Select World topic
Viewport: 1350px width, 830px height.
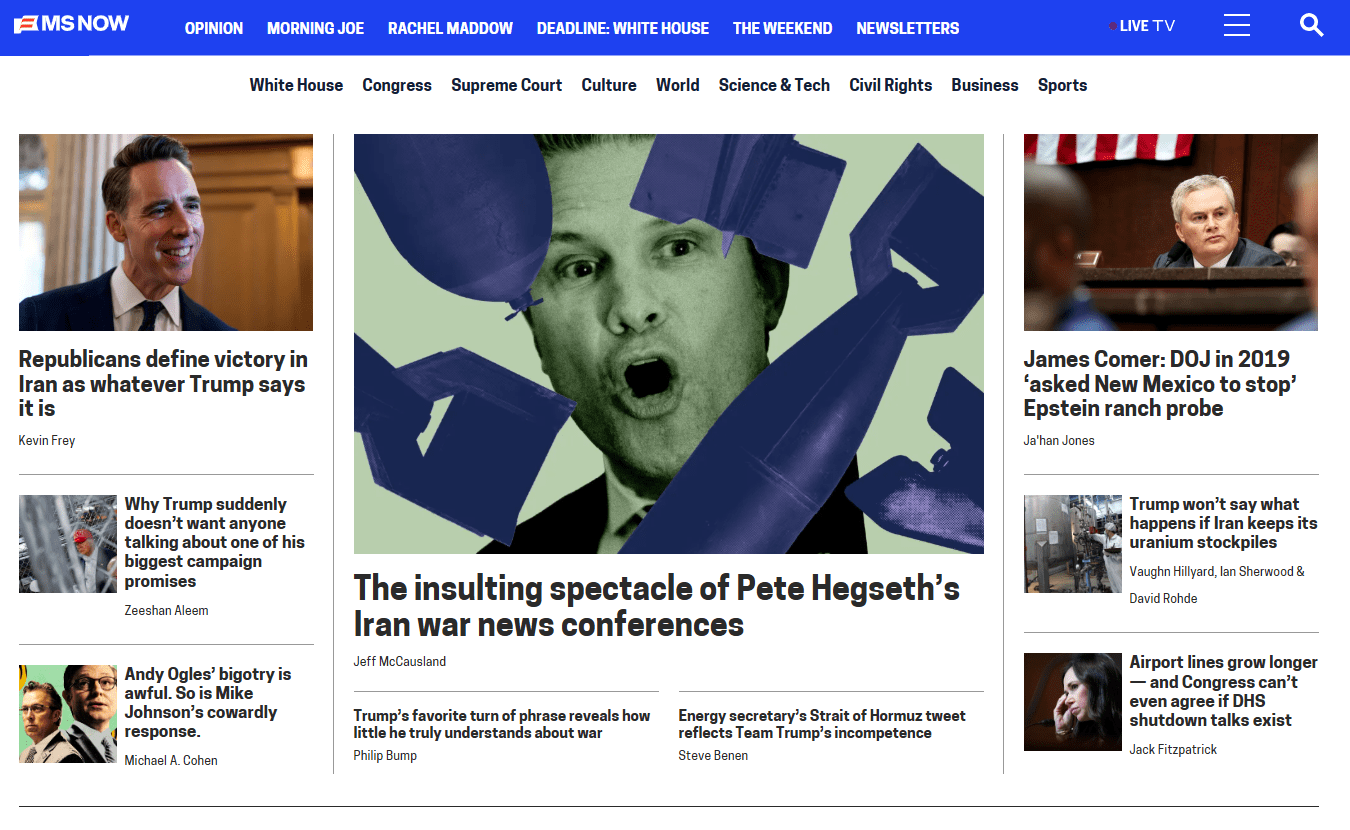tap(677, 85)
